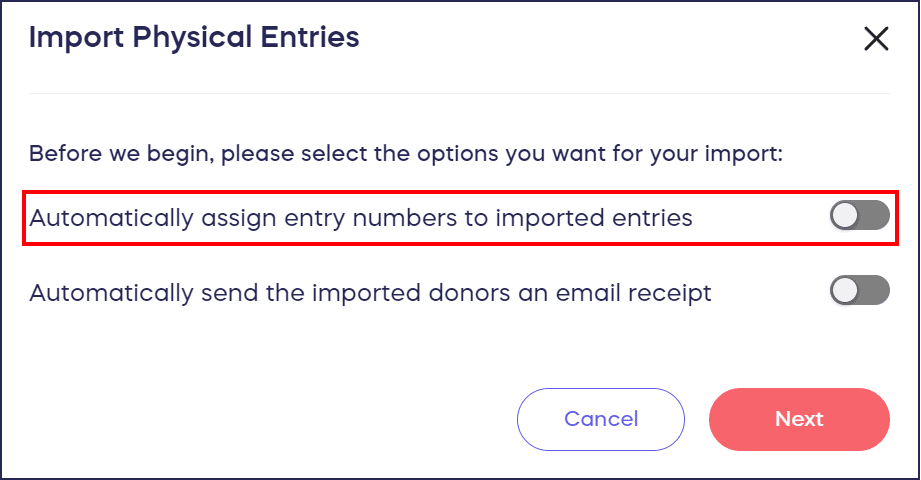Dismiss dialog using the outlined Cancel button

tap(601, 419)
